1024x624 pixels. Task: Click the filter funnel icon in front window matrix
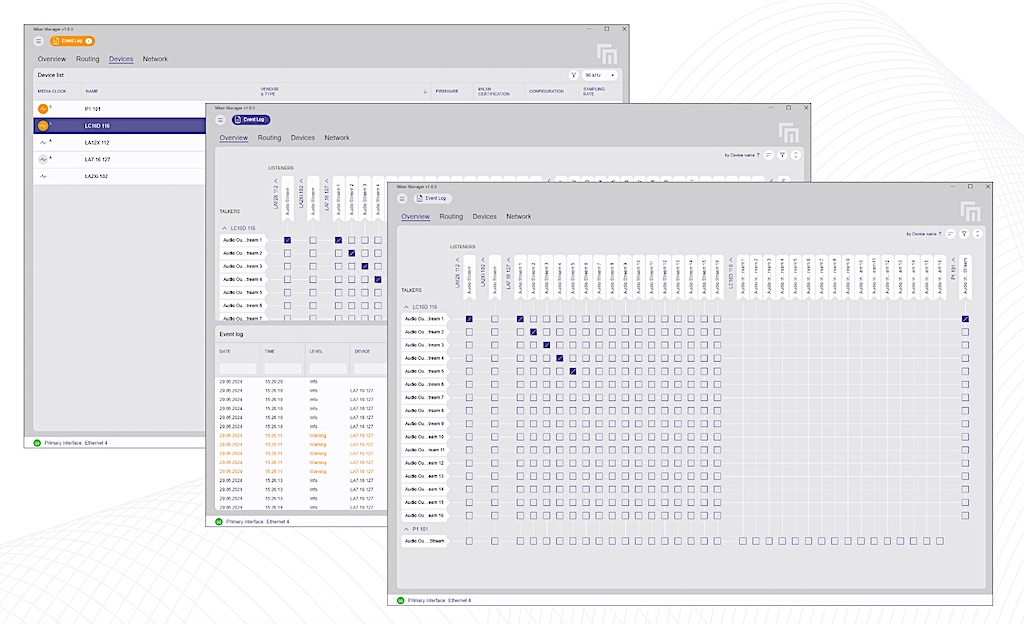[964, 234]
